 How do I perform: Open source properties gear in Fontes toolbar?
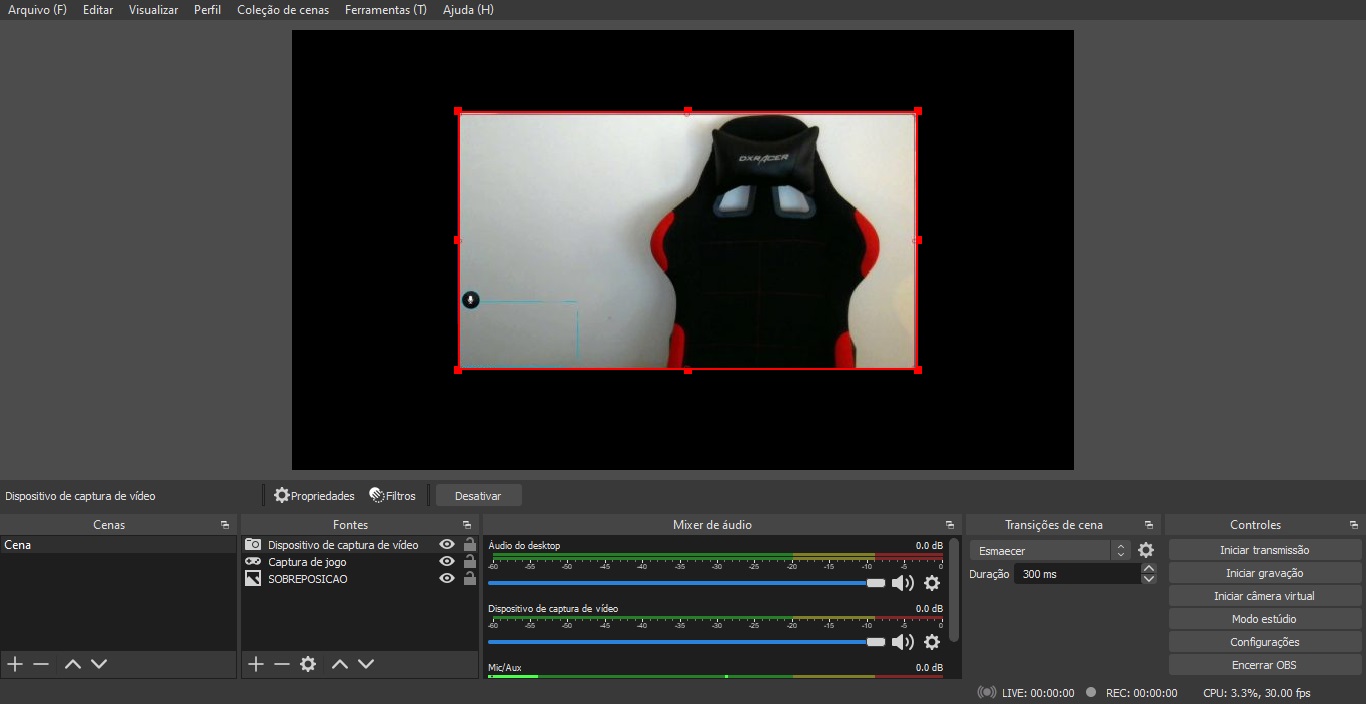[x=308, y=664]
